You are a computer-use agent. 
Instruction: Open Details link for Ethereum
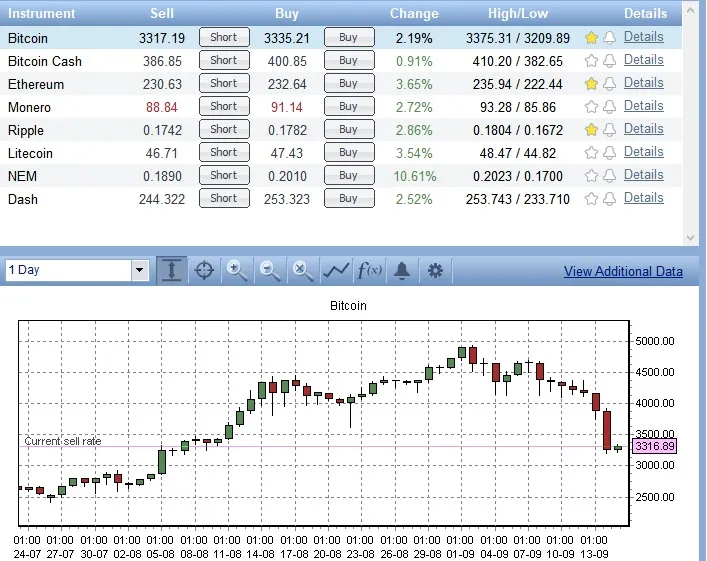click(643, 83)
